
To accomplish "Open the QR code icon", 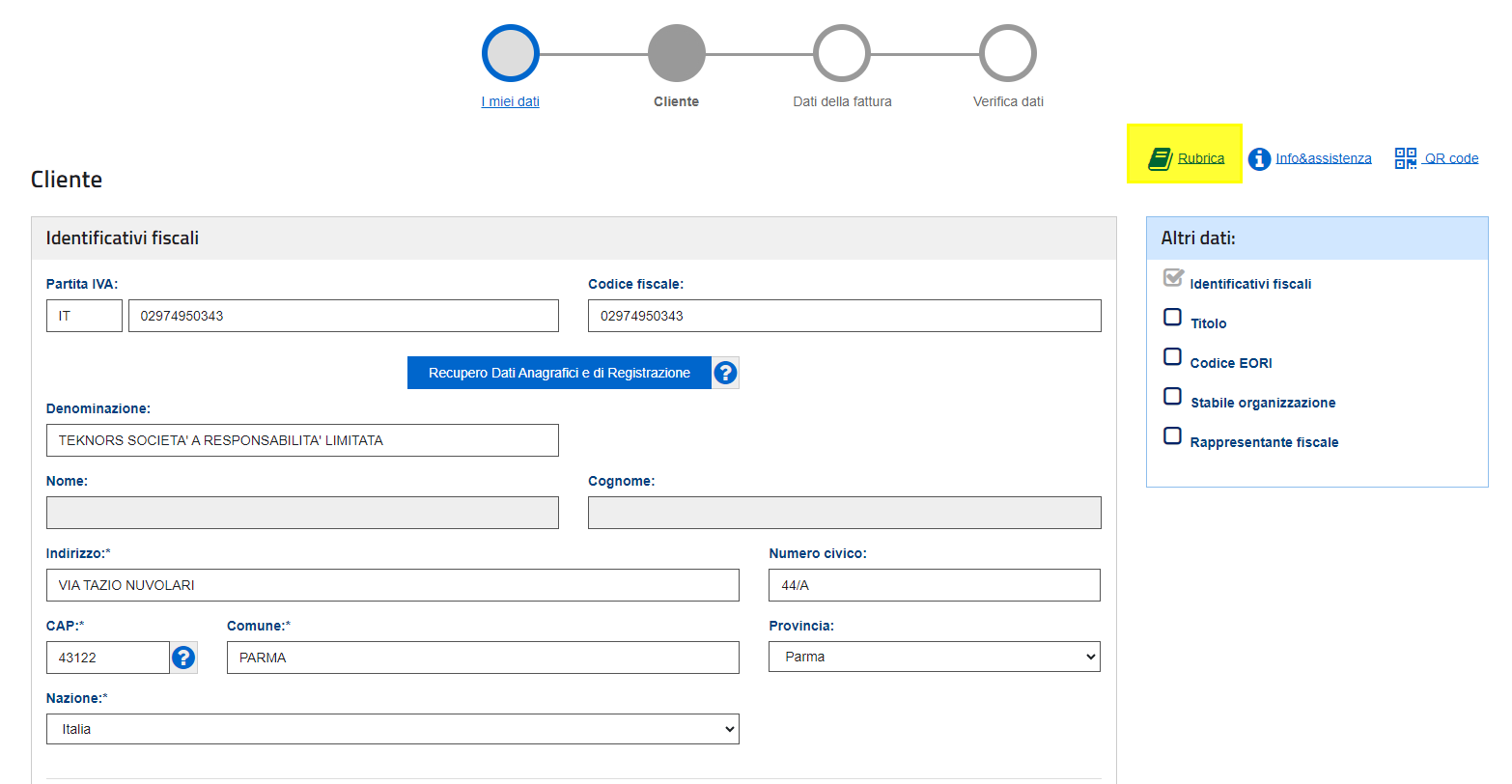I will coord(1406,158).
